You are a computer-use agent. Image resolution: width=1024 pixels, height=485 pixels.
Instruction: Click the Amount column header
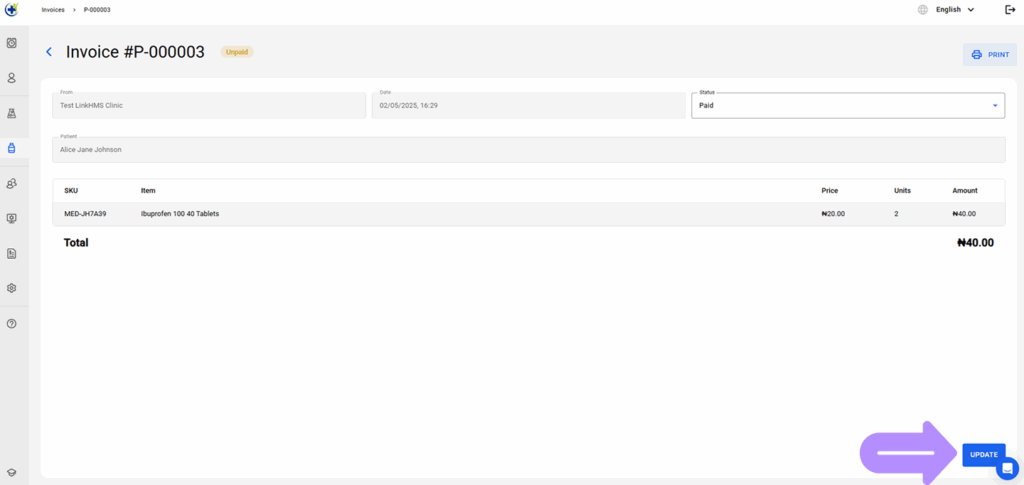coord(965,191)
